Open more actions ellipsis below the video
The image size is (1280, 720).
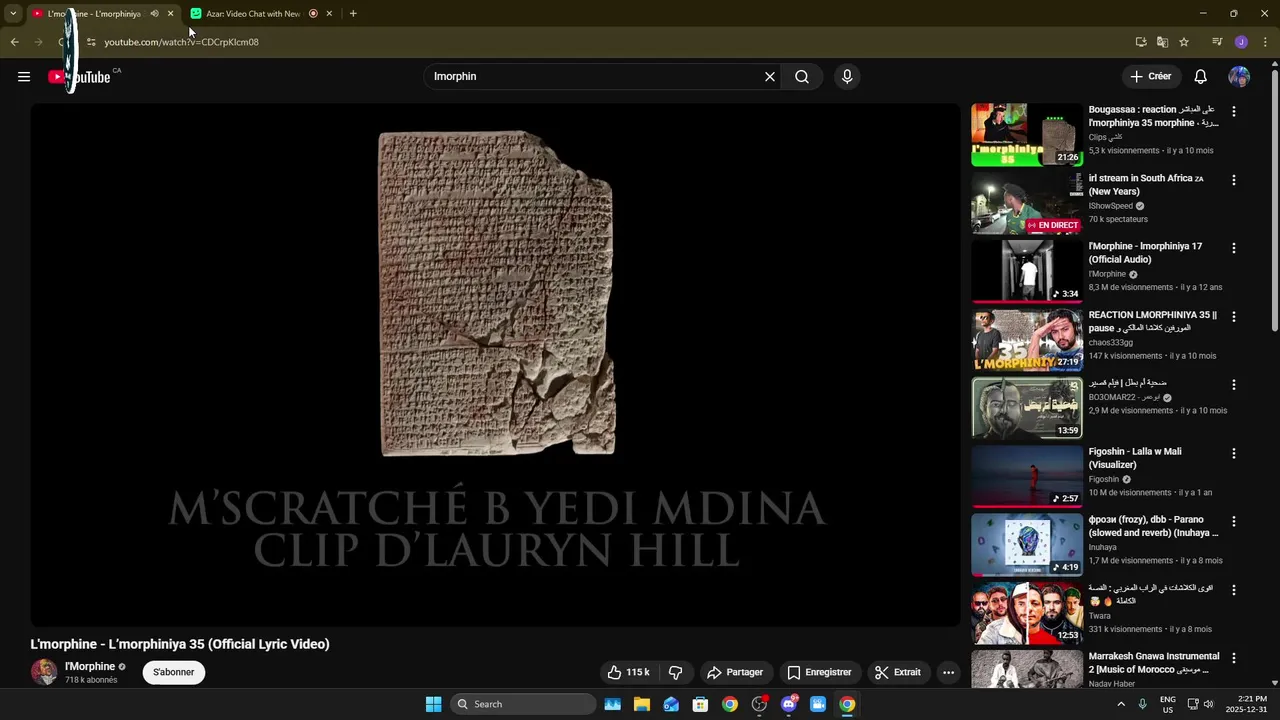click(x=948, y=672)
